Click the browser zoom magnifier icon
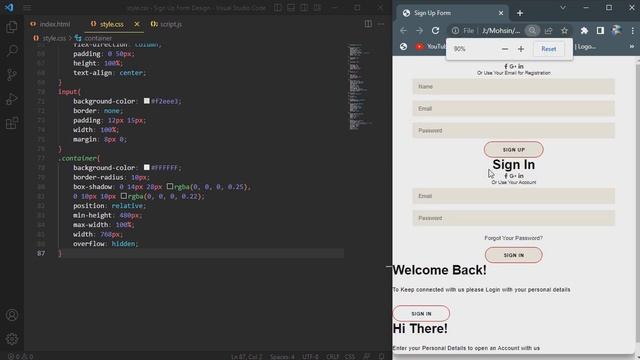 532,31
